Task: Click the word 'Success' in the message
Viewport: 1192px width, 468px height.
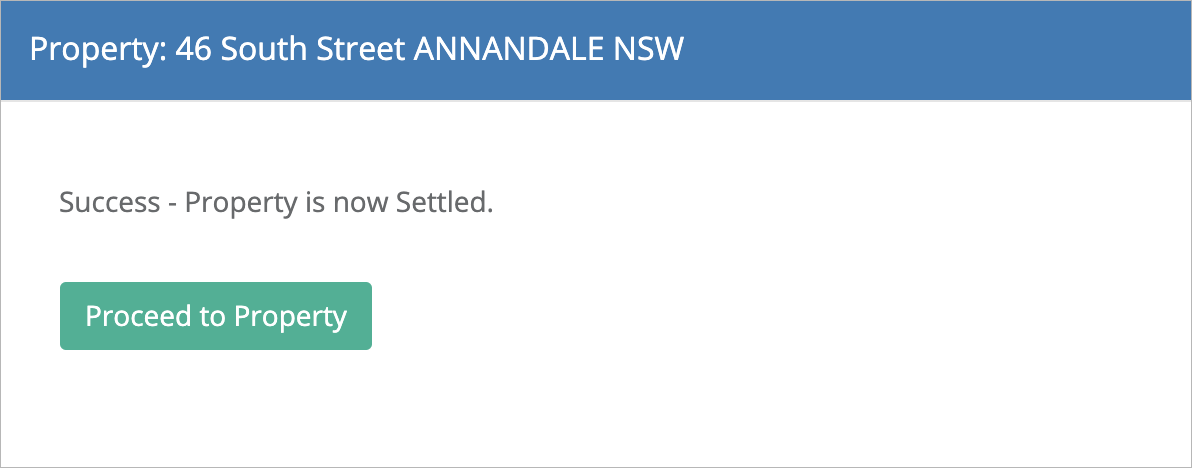Action: 109,203
